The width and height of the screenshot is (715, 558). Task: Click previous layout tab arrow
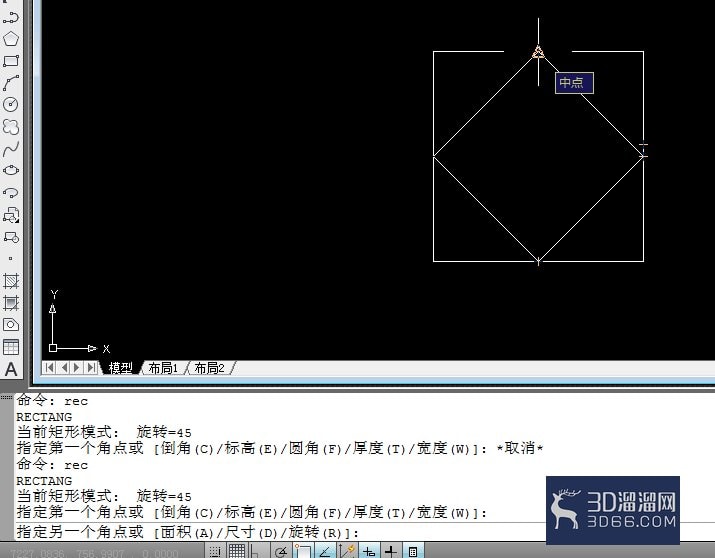(64, 367)
